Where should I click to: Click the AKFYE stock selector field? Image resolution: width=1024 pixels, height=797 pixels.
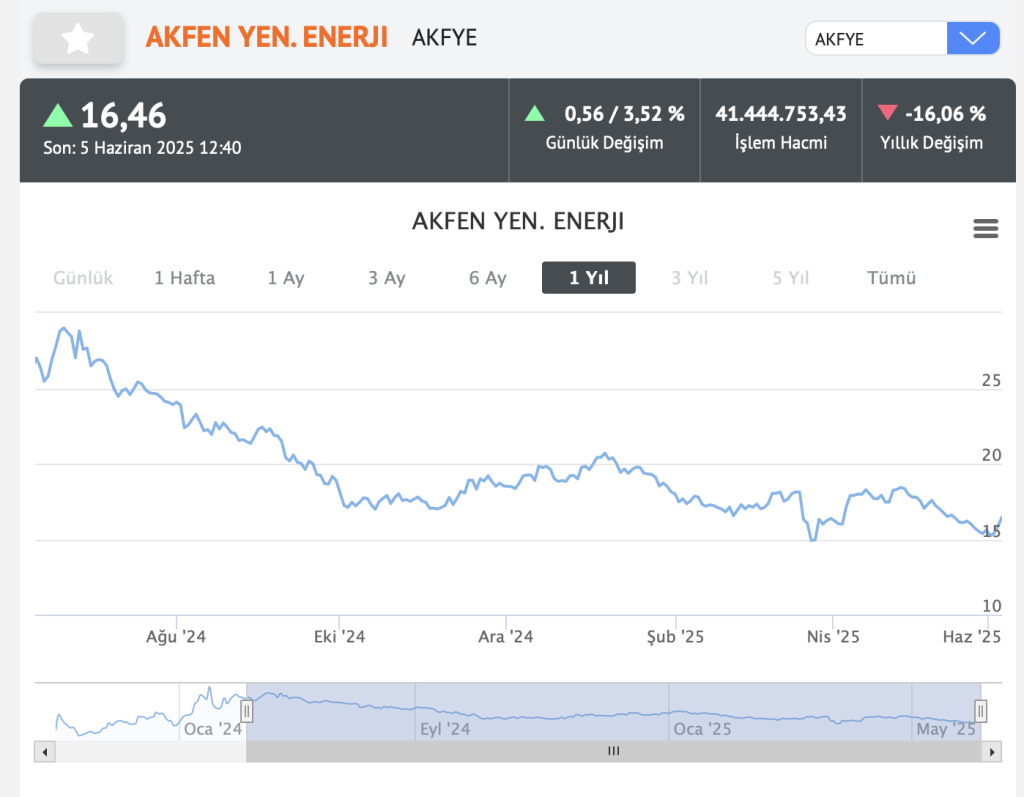click(x=876, y=39)
